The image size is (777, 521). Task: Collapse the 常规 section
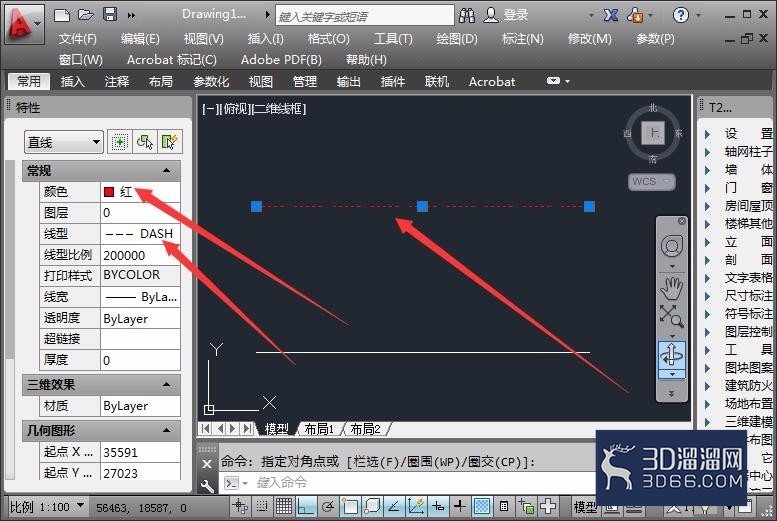pyautogui.click(x=166, y=171)
